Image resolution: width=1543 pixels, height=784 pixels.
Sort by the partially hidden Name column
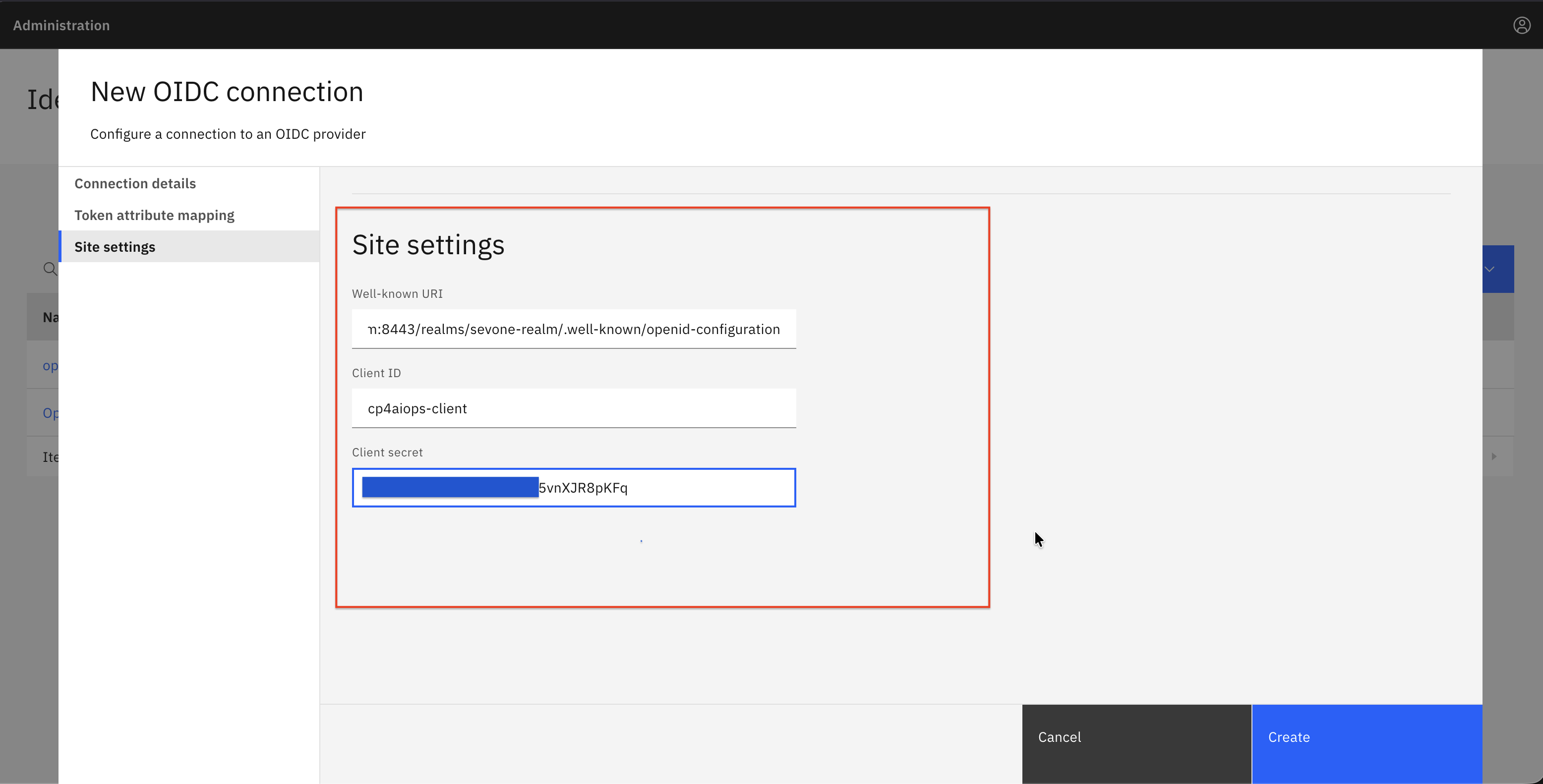[x=50, y=317]
